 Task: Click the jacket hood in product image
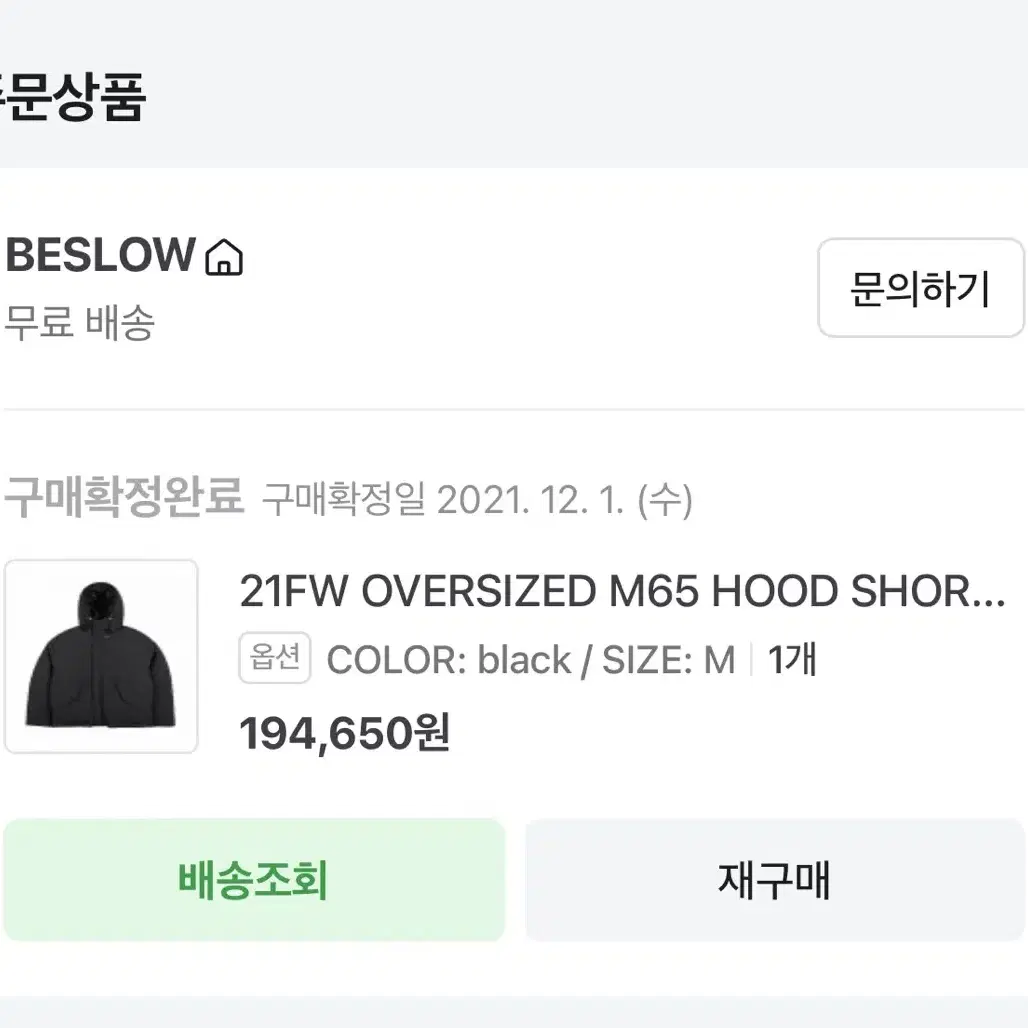[x=101, y=604]
